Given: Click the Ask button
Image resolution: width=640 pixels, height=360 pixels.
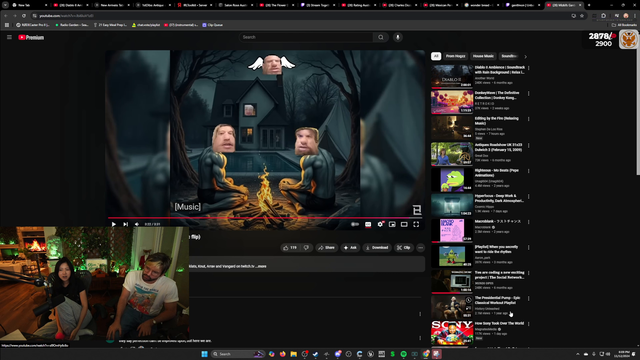Looking at the screenshot, I should (350, 247).
